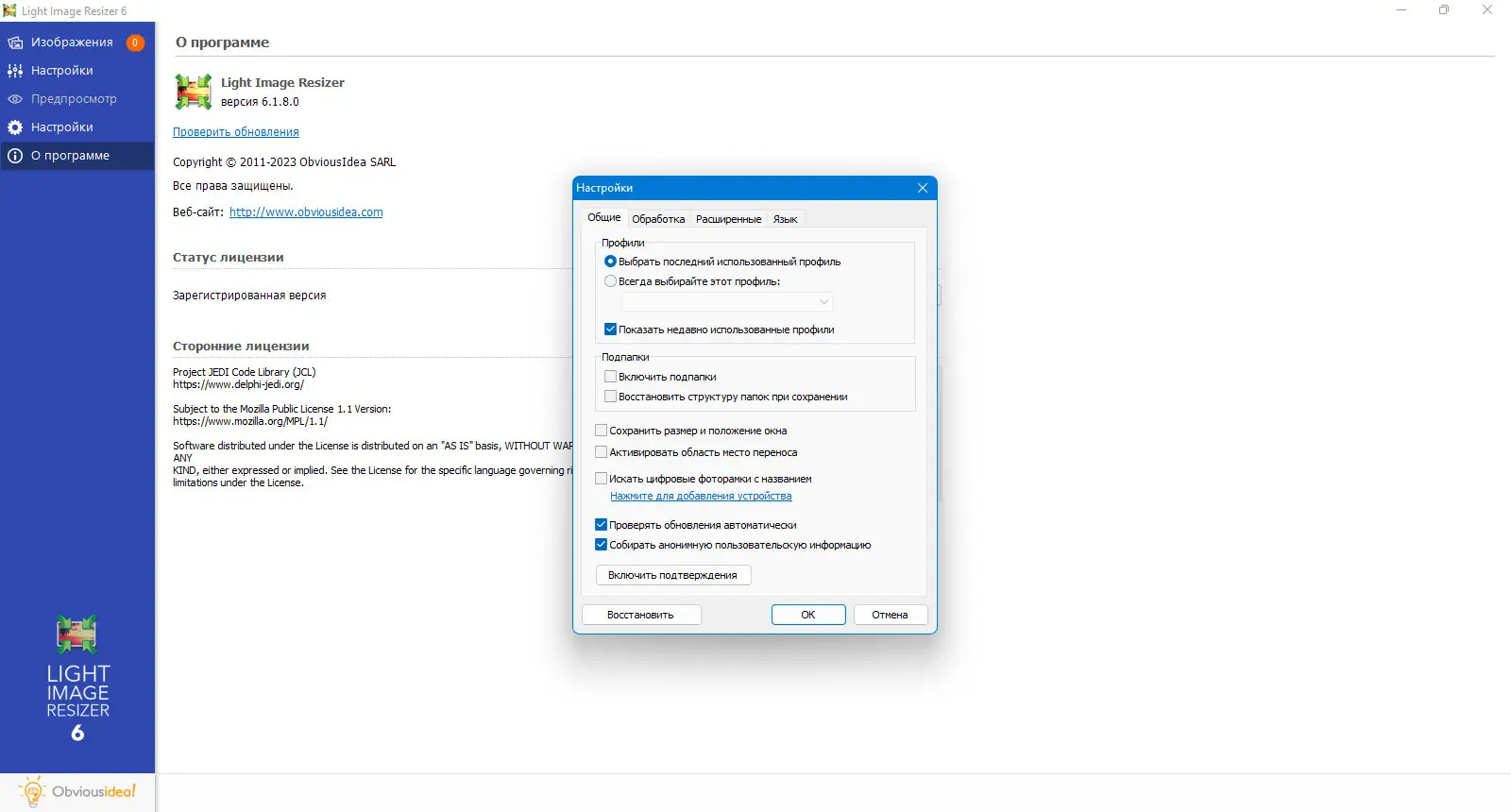Open Предпросмотр in the sidebar
The image size is (1511, 812).
click(76, 99)
